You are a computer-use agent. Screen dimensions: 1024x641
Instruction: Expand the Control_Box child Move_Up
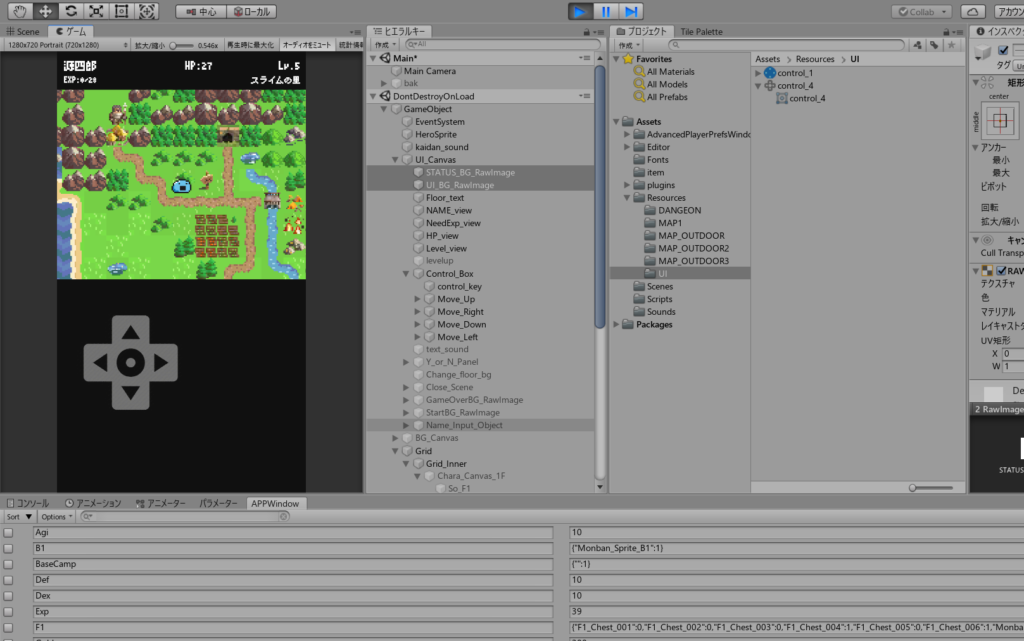[x=418, y=298]
